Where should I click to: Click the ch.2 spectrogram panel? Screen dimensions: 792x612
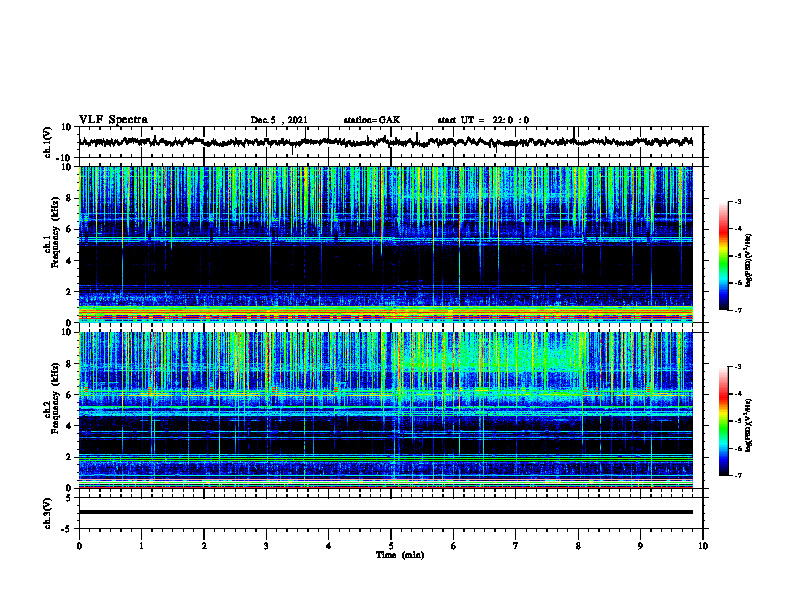point(386,410)
